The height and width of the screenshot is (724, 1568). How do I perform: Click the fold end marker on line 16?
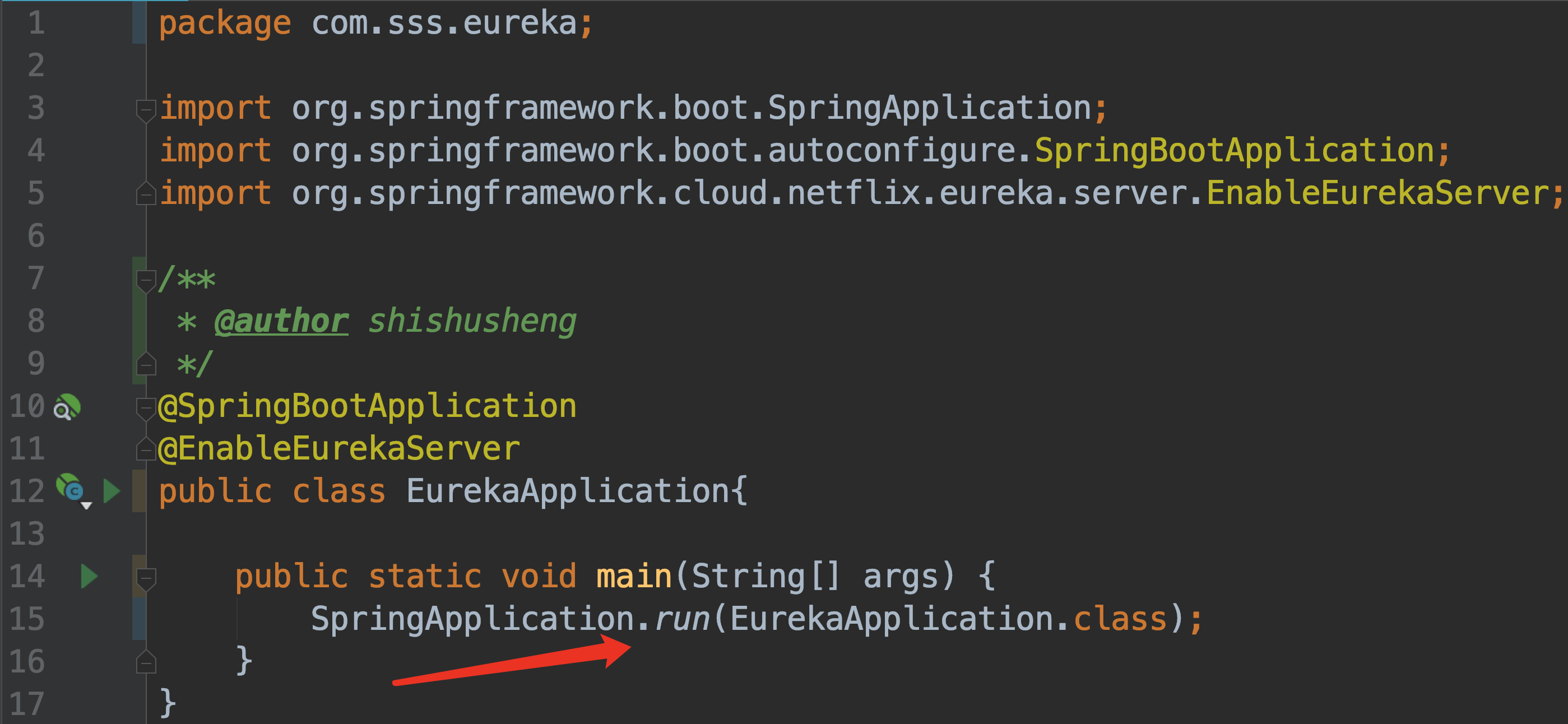[x=146, y=662]
